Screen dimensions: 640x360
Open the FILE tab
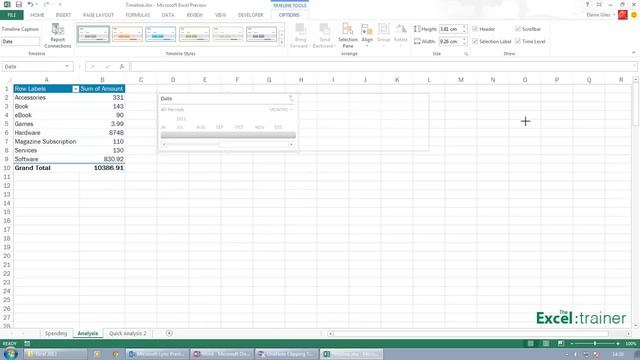[x=12, y=15]
